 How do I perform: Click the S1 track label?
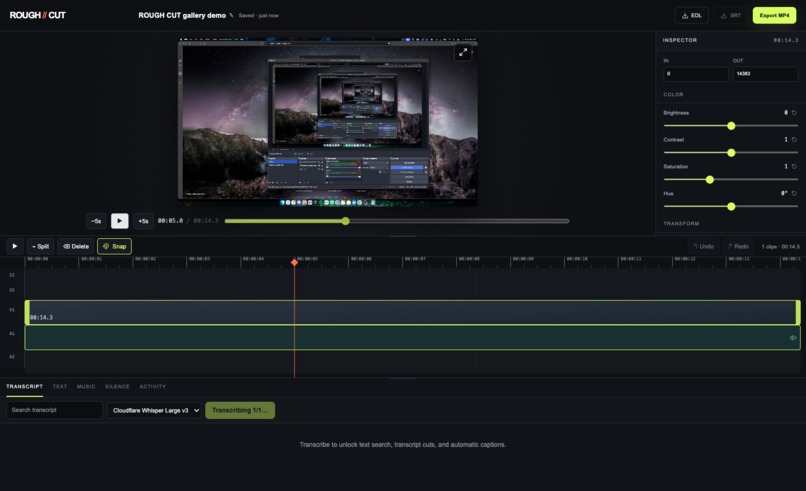12,275
